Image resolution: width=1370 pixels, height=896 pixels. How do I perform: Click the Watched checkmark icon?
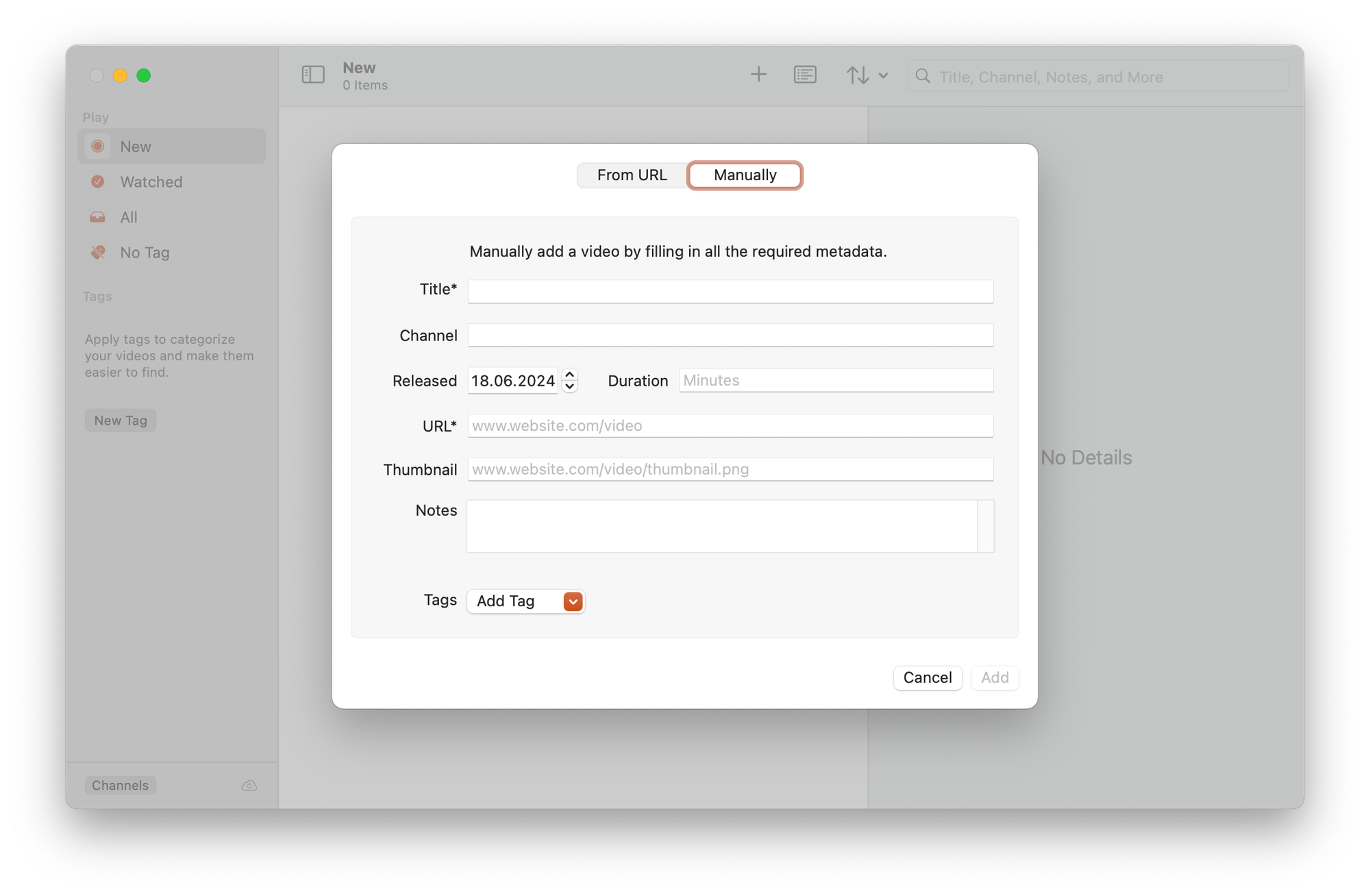click(98, 182)
